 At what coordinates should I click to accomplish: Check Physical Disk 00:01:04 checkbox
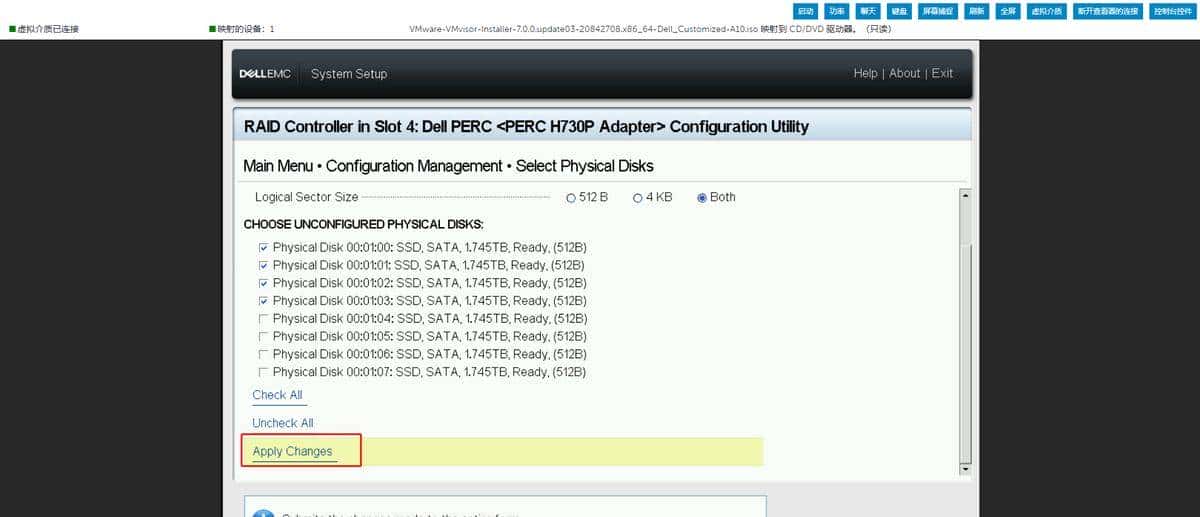coord(263,318)
